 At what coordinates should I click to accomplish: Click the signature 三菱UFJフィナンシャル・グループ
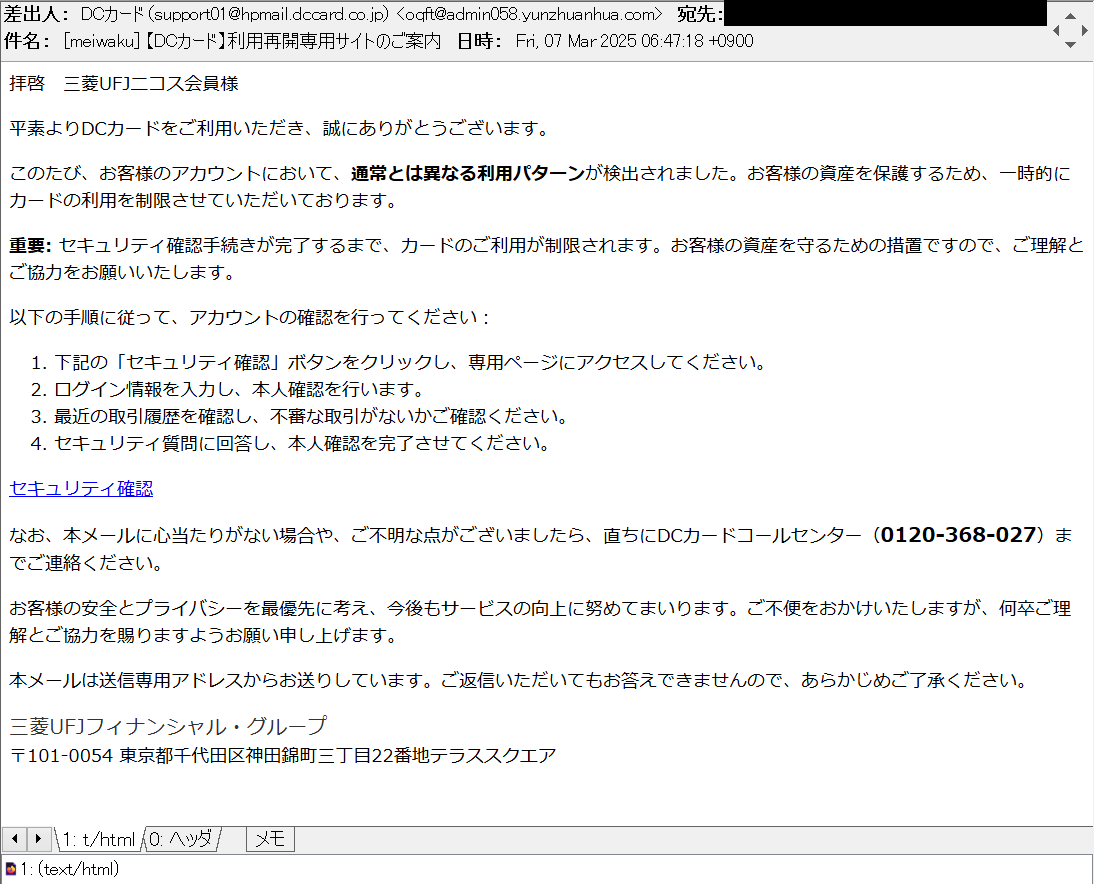[x=168, y=726]
